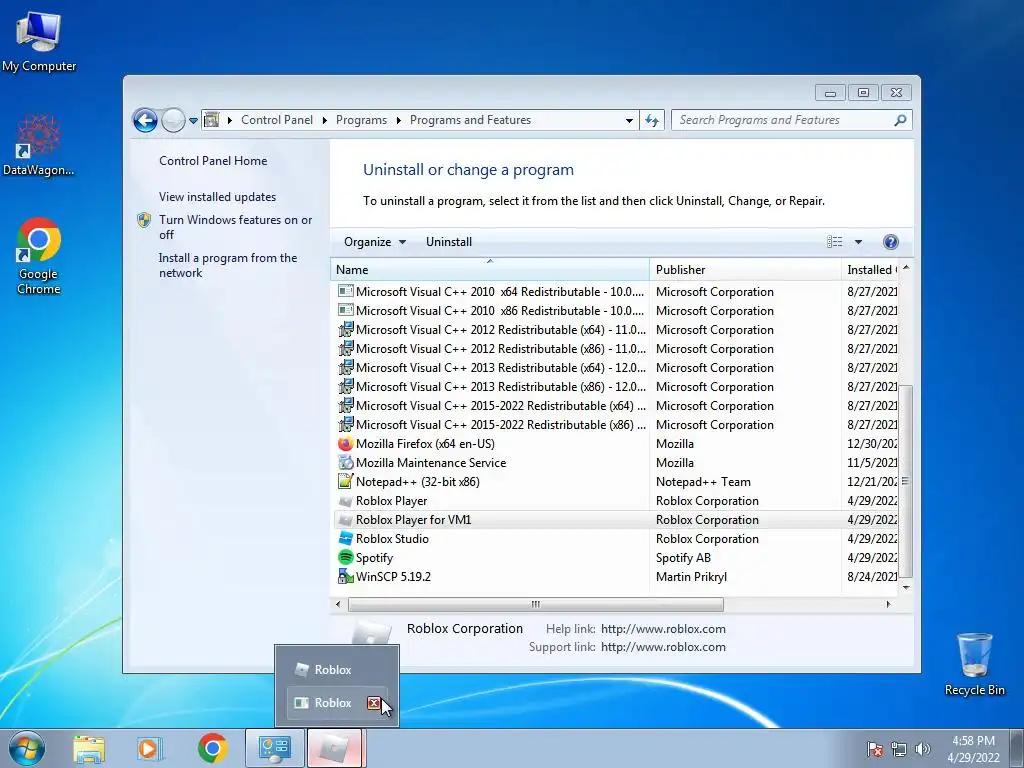Open the Organize menu
1024x768 pixels.
(x=375, y=242)
